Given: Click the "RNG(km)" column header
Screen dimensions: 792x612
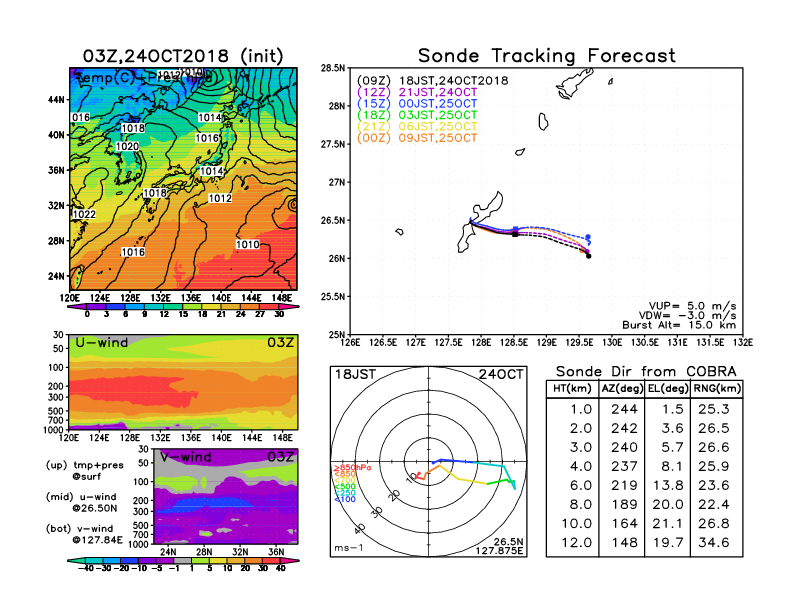Looking at the screenshot, I should [717, 388].
